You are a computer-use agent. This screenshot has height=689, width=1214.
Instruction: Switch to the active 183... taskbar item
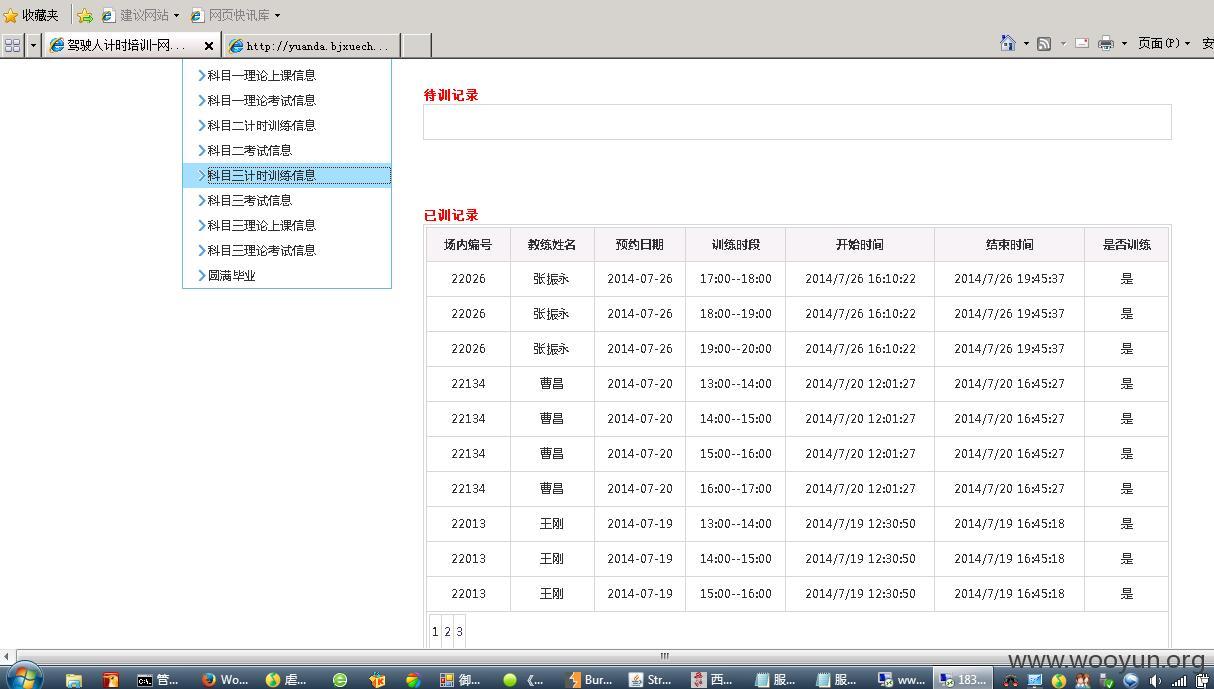[963, 679]
